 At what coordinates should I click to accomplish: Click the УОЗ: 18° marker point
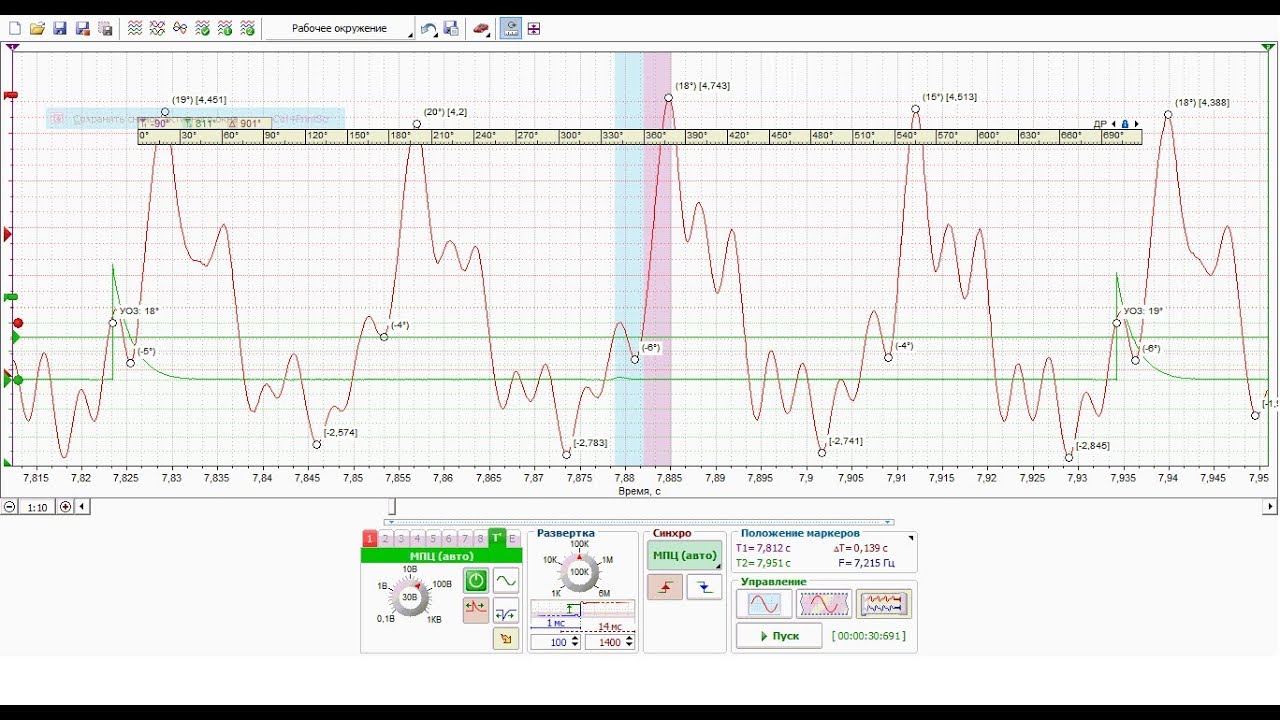[113, 323]
